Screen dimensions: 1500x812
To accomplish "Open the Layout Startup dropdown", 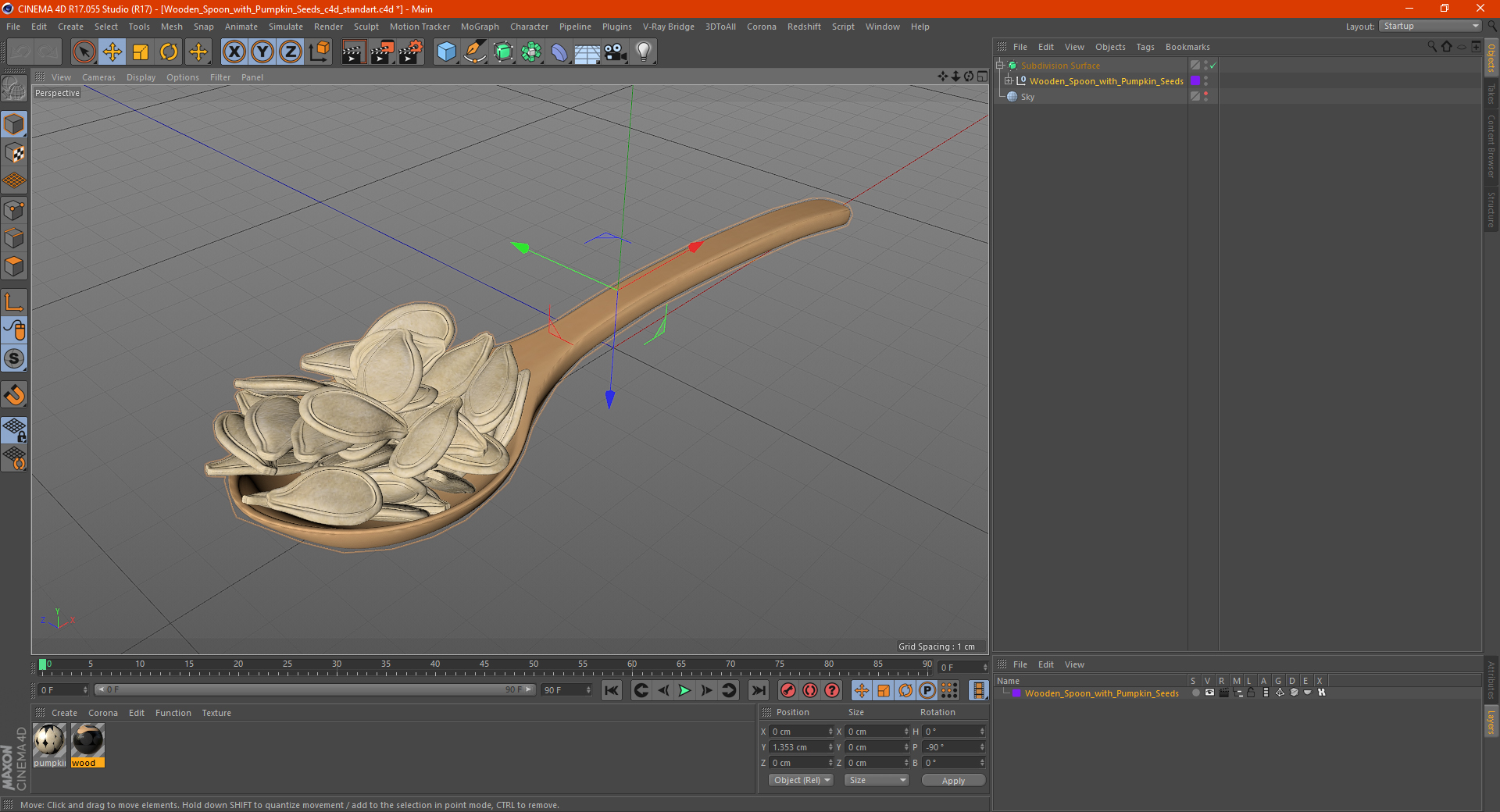I will tap(1430, 26).
